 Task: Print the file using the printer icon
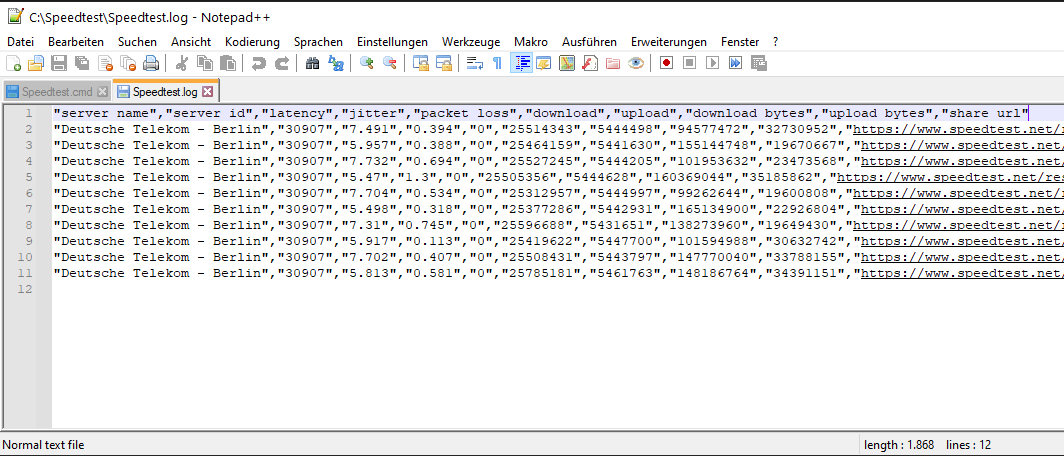pos(151,64)
